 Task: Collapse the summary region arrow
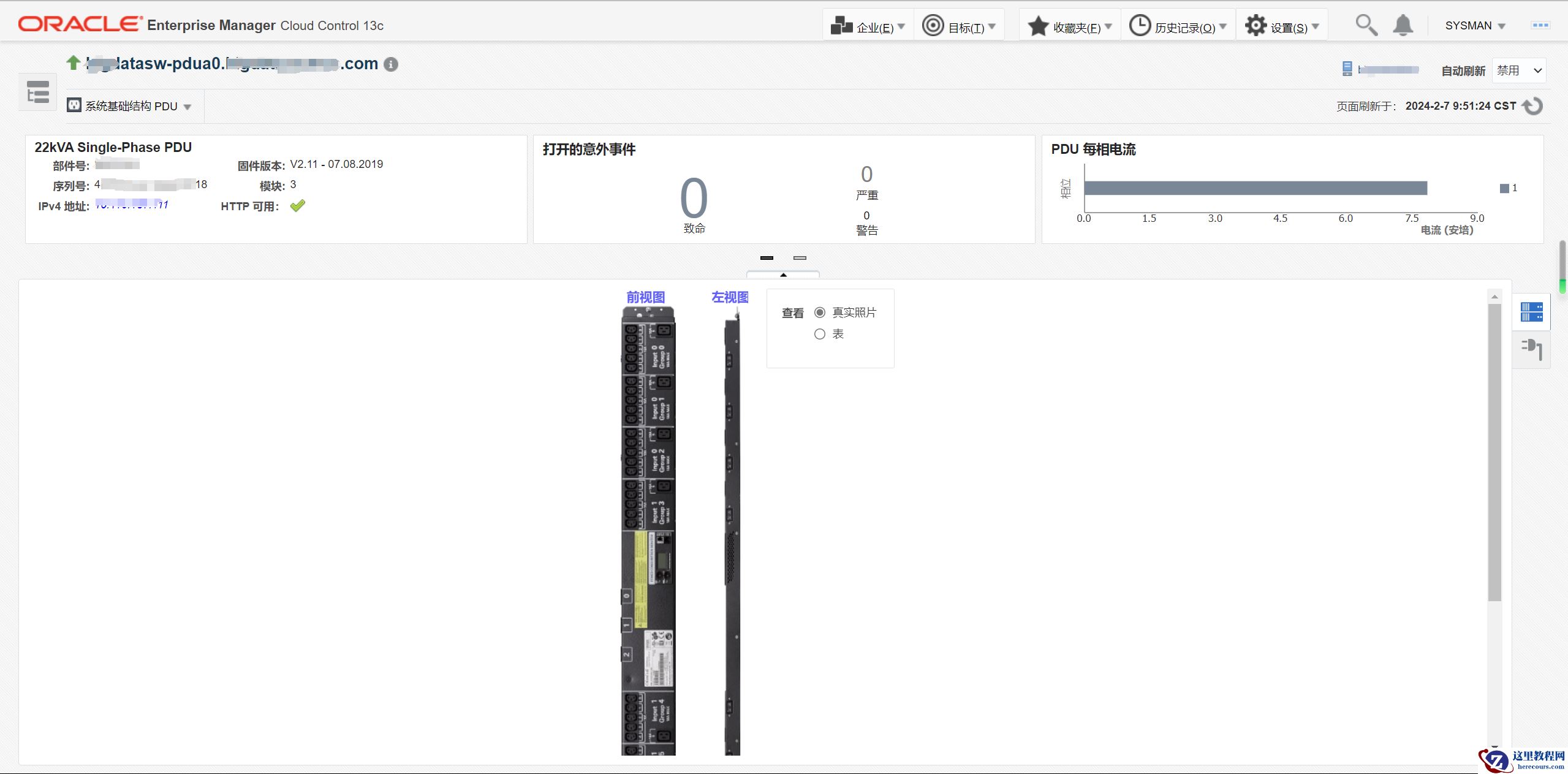click(783, 275)
